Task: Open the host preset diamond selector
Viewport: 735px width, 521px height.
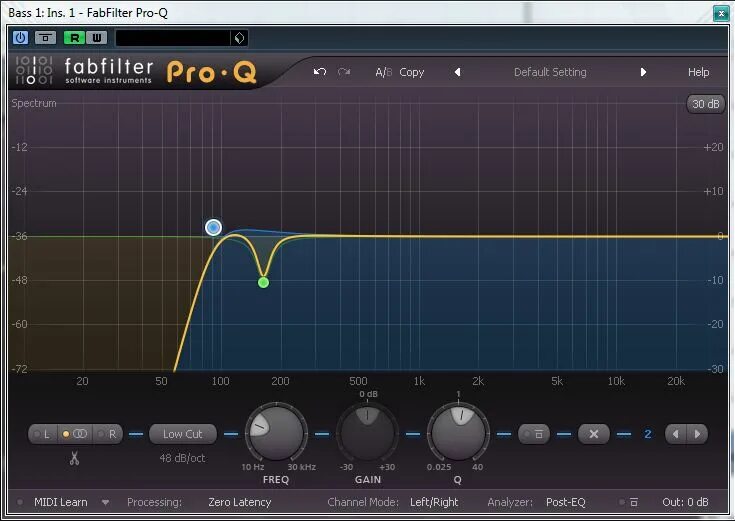Action: tap(239, 38)
